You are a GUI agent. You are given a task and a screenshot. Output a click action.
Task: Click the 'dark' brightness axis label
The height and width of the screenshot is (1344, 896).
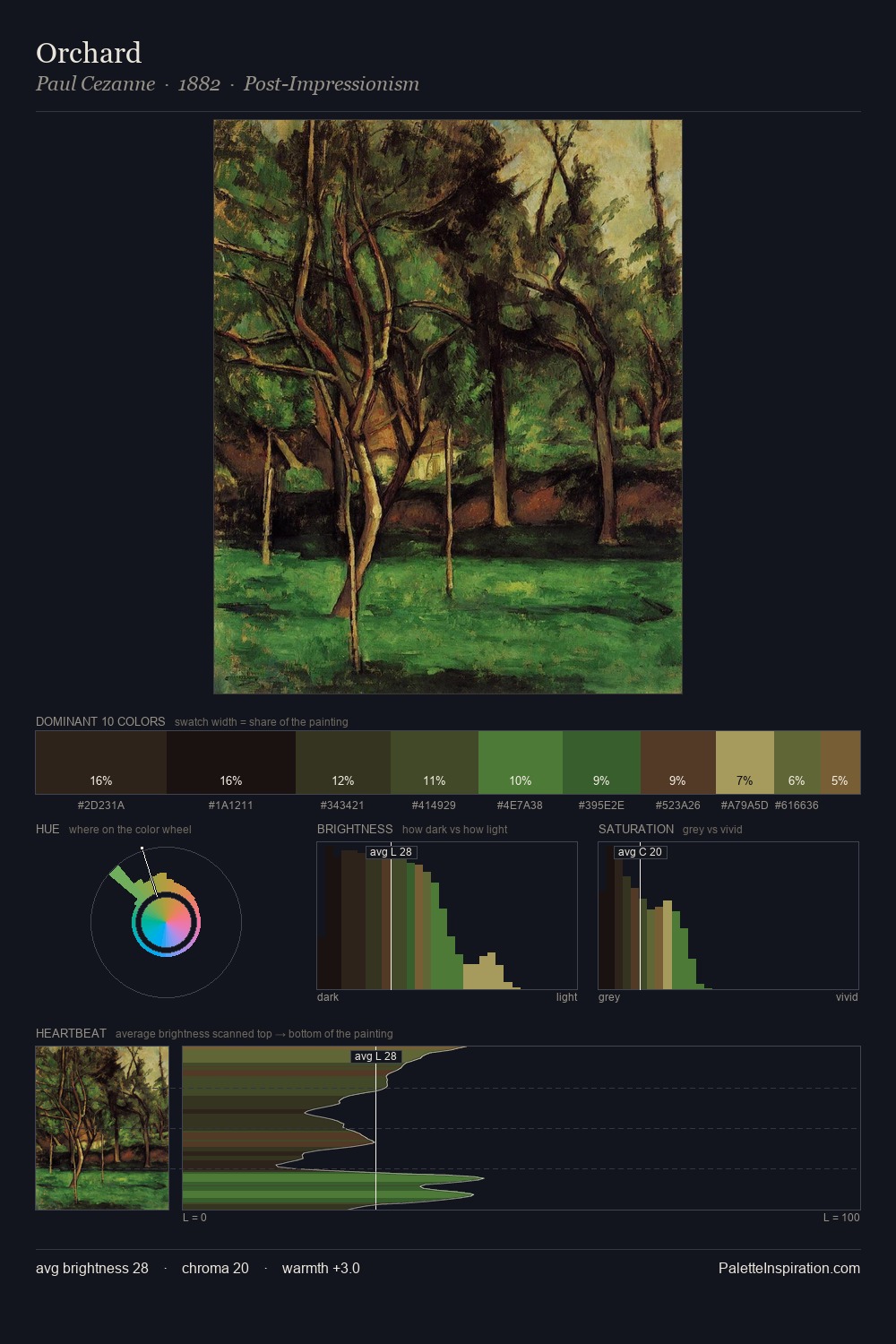tap(328, 997)
